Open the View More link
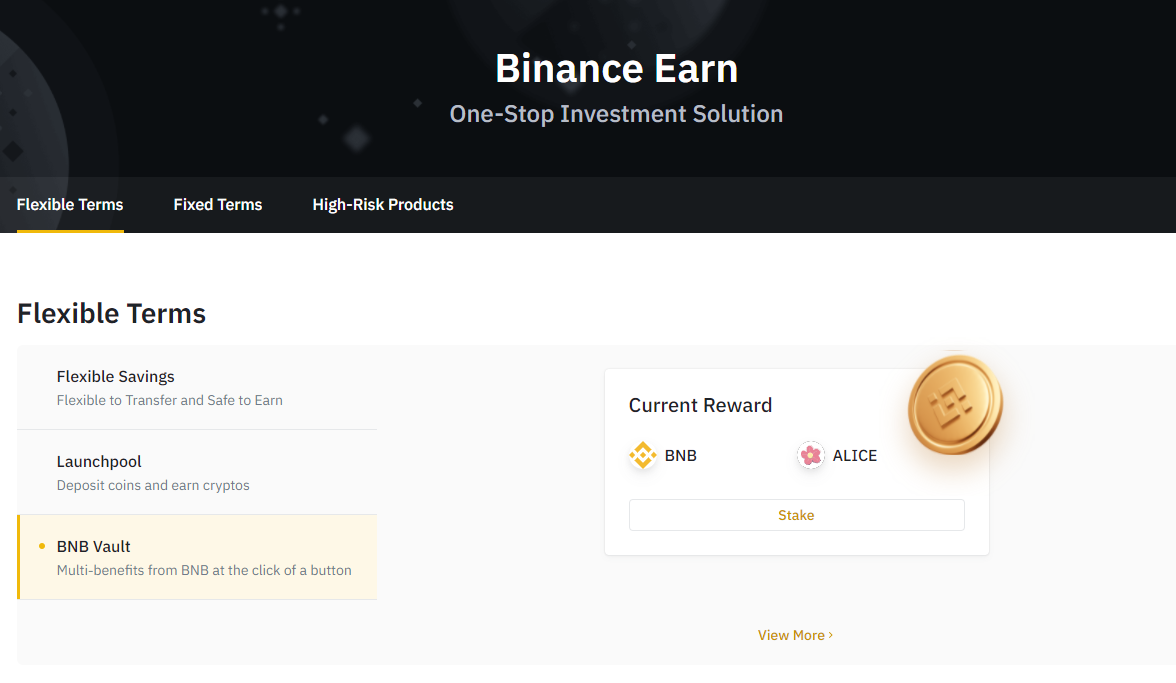Viewport: 1176px width, 683px height. 795,635
